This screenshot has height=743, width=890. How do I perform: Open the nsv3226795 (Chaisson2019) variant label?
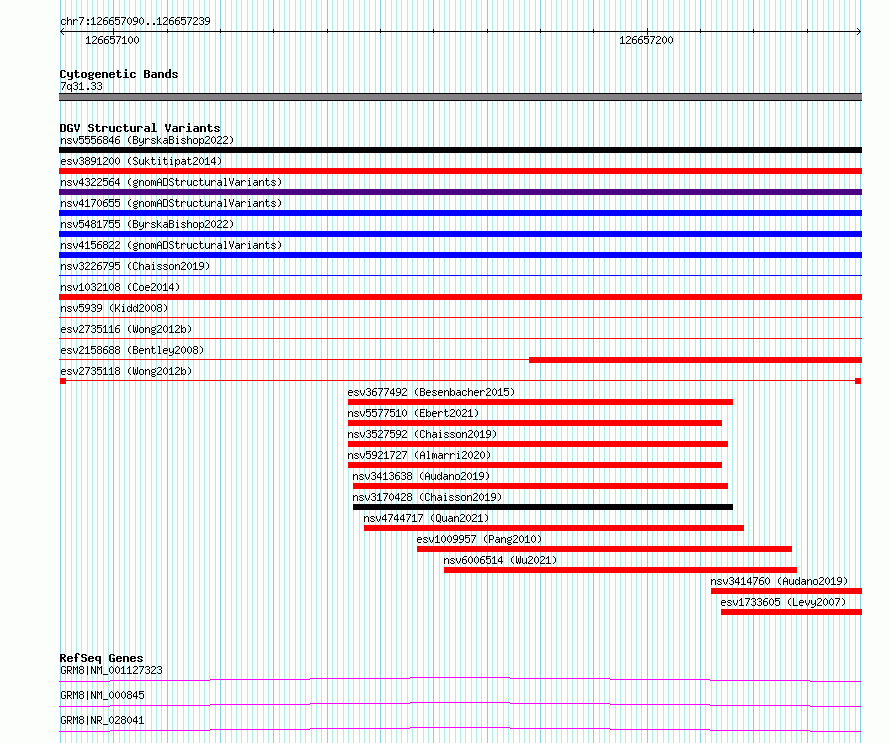click(135, 266)
